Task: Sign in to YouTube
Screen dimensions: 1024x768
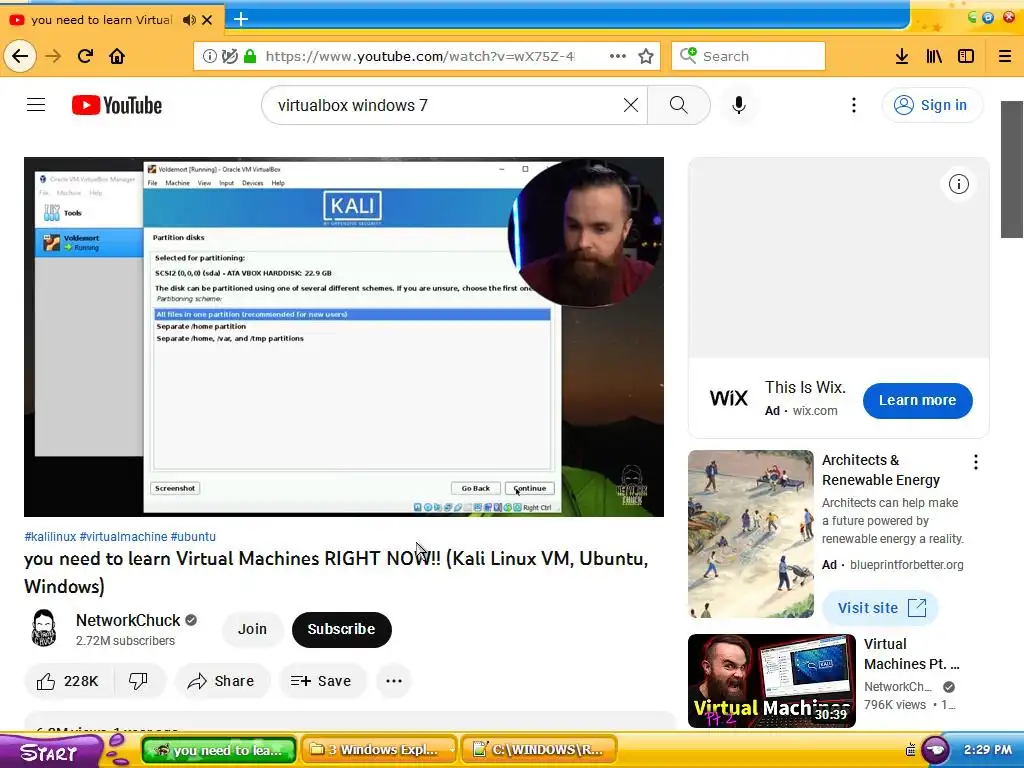Action: pyautogui.click(x=932, y=105)
